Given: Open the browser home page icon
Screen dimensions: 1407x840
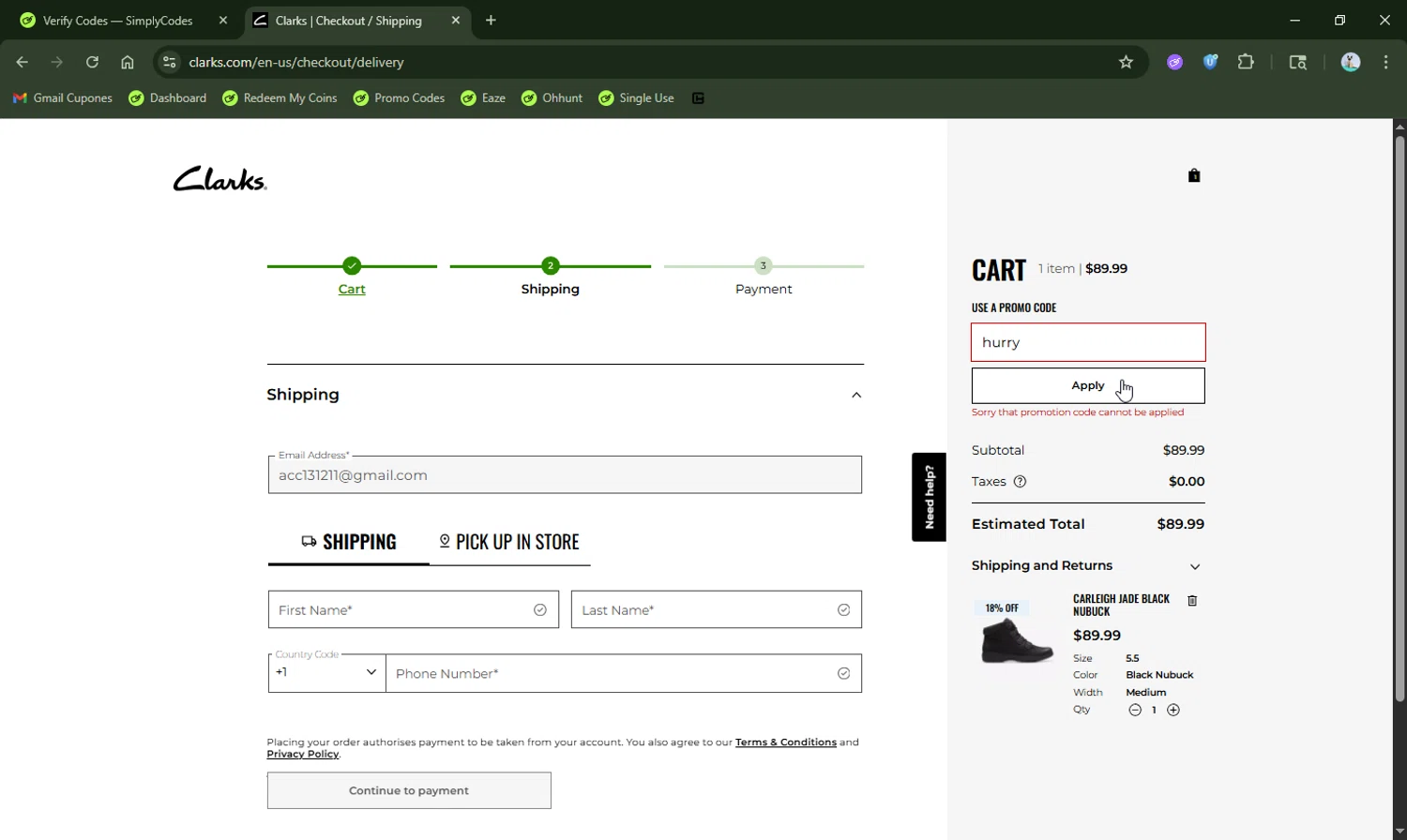Looking at the screenshot, I should (128, 62).
